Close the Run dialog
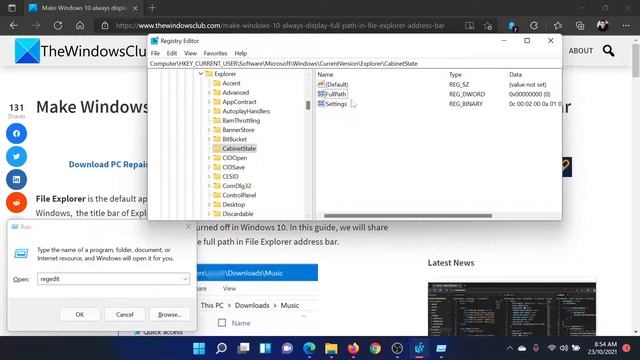This screenshot has width=640, height=360. point(188,227)
